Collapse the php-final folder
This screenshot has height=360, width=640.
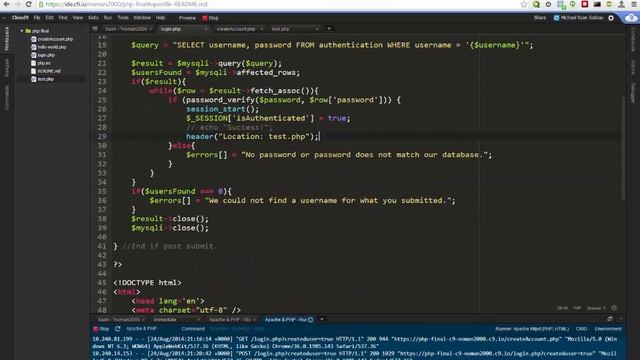pyautogui.click(x=22, y=31)
